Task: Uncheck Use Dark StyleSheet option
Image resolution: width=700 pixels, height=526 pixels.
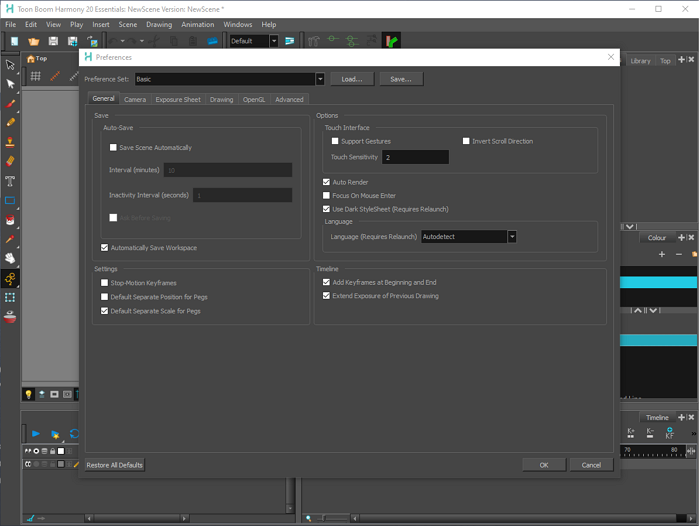Action: (326, 209)
